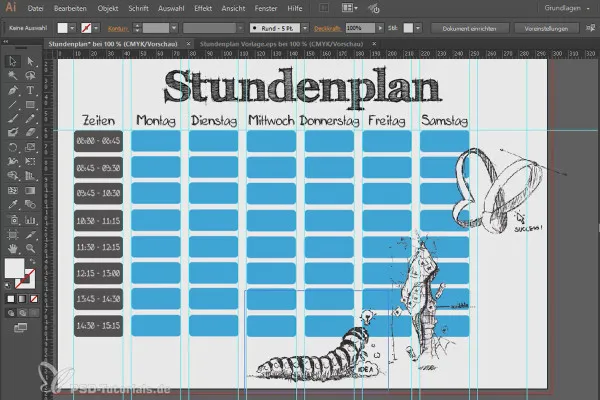The height and width of the screenshot is (400, 600).
Task: Select the Paintbrush tool
Action: [13, 119]
